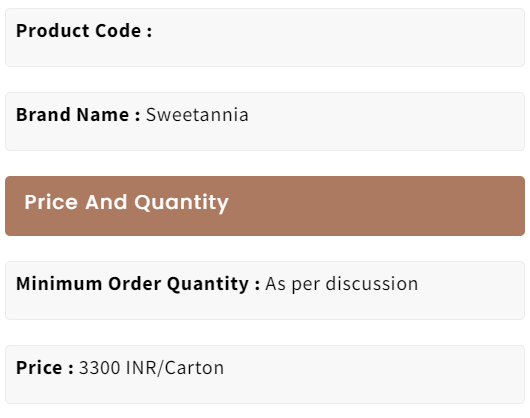Click the Minimum Order Quantity label
The height and width of the screenshot is (418, 530).
click(138, 284)
